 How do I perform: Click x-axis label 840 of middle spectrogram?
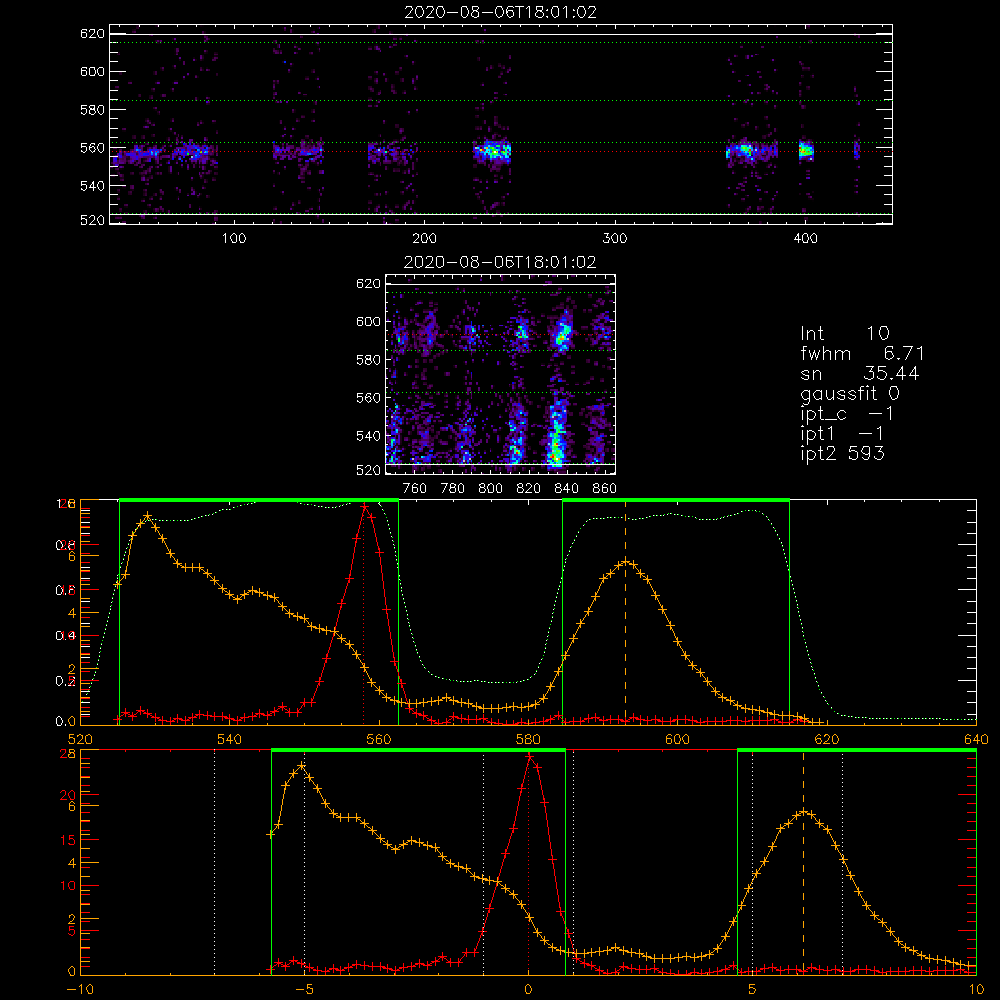tap(566, 489)
